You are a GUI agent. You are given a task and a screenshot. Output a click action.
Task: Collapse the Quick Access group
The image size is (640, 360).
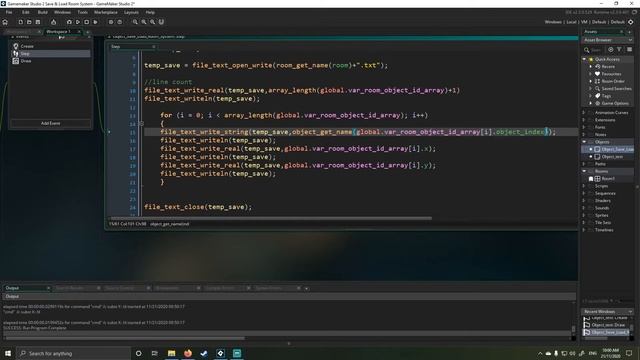click(584, 59)
